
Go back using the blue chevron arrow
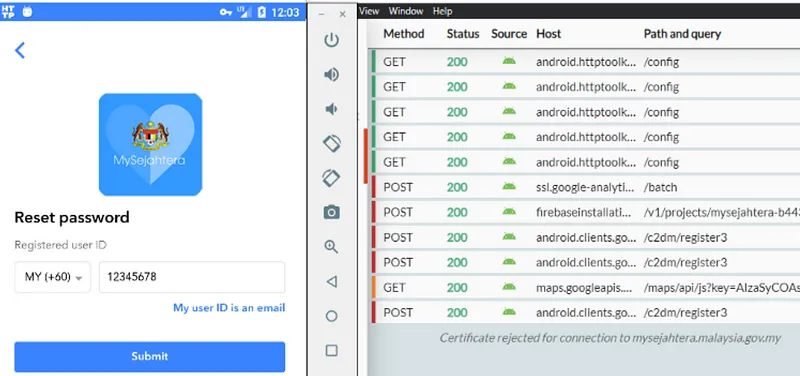[20, 50]
